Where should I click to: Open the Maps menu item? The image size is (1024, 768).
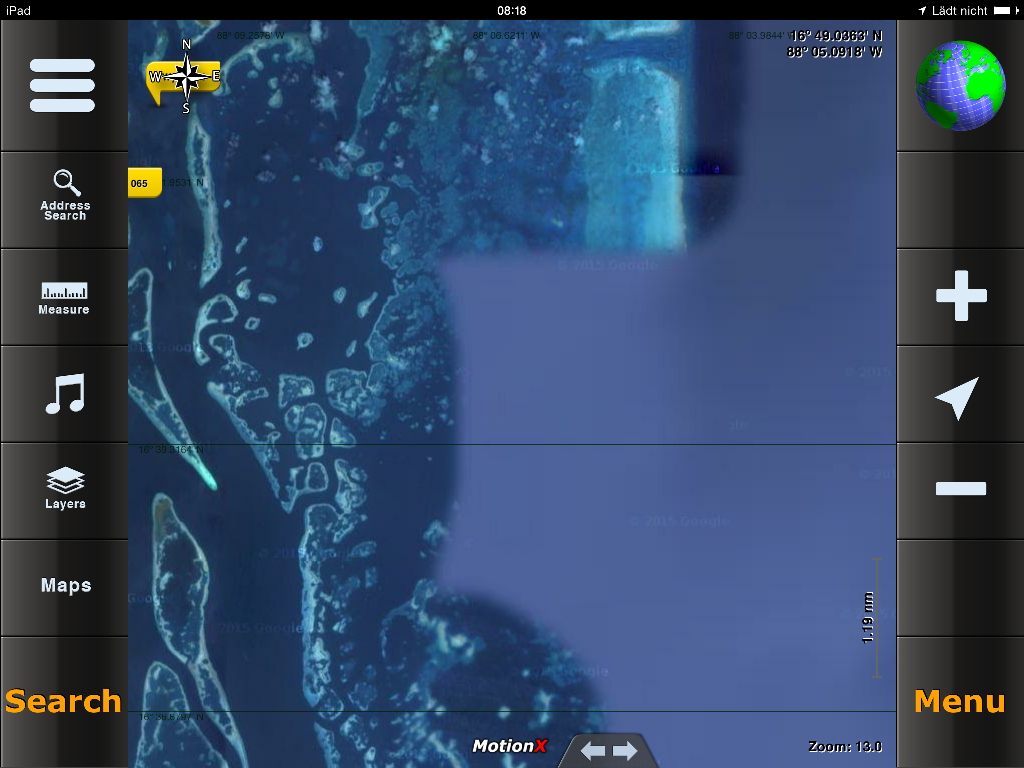tap(66, 586)
